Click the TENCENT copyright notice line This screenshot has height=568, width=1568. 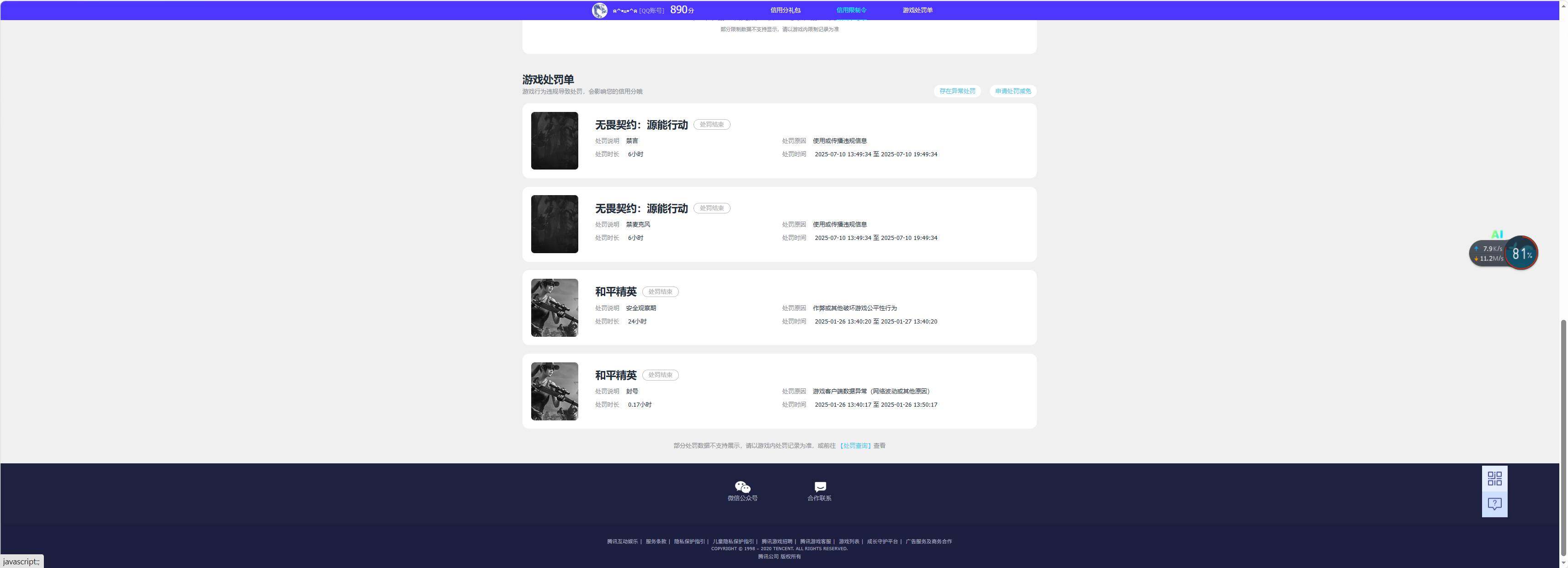point(779,548)
